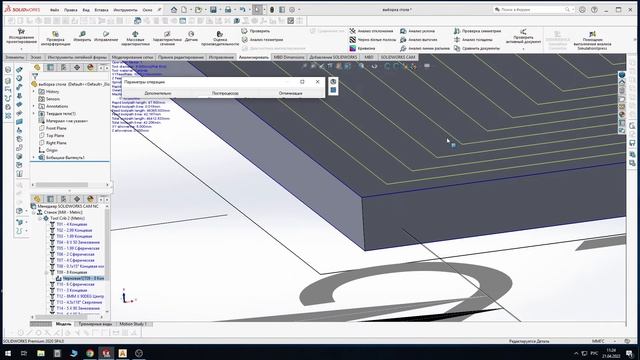The width and height of the screenshot is (640, 360).
Task: Open the Оптимизация tab in operation parameters
Action: [291, 93]
